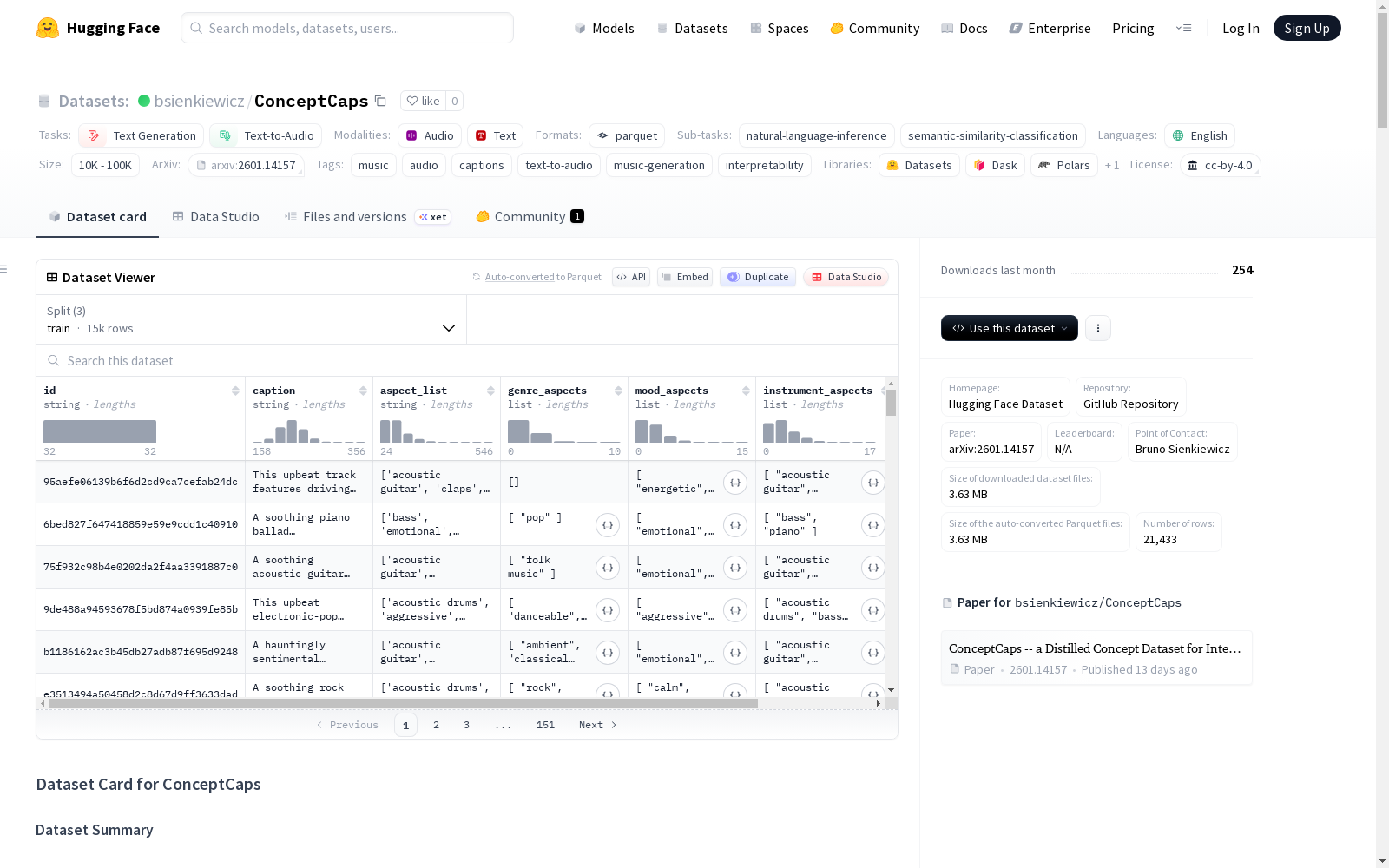
Task: Sort by the caption column
Action: pyautogui.click(x=363, y=391)
